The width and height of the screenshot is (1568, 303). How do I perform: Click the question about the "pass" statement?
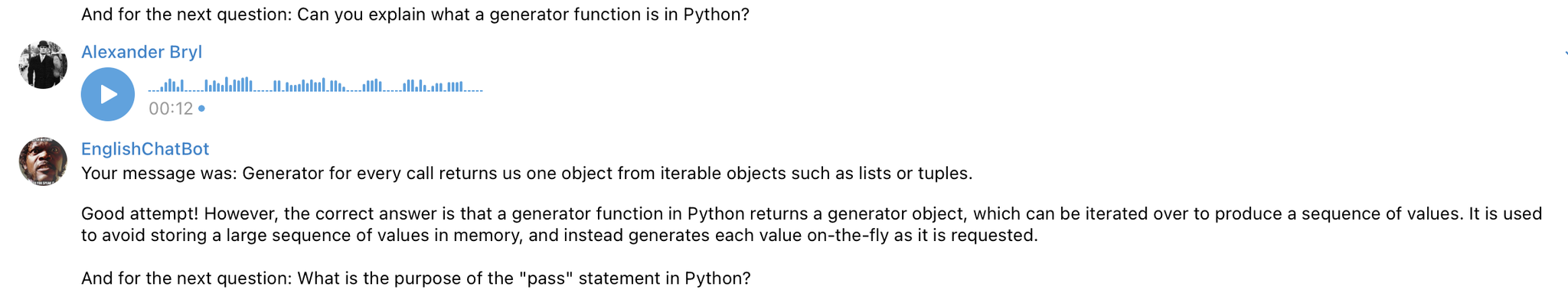click(416, 279)
